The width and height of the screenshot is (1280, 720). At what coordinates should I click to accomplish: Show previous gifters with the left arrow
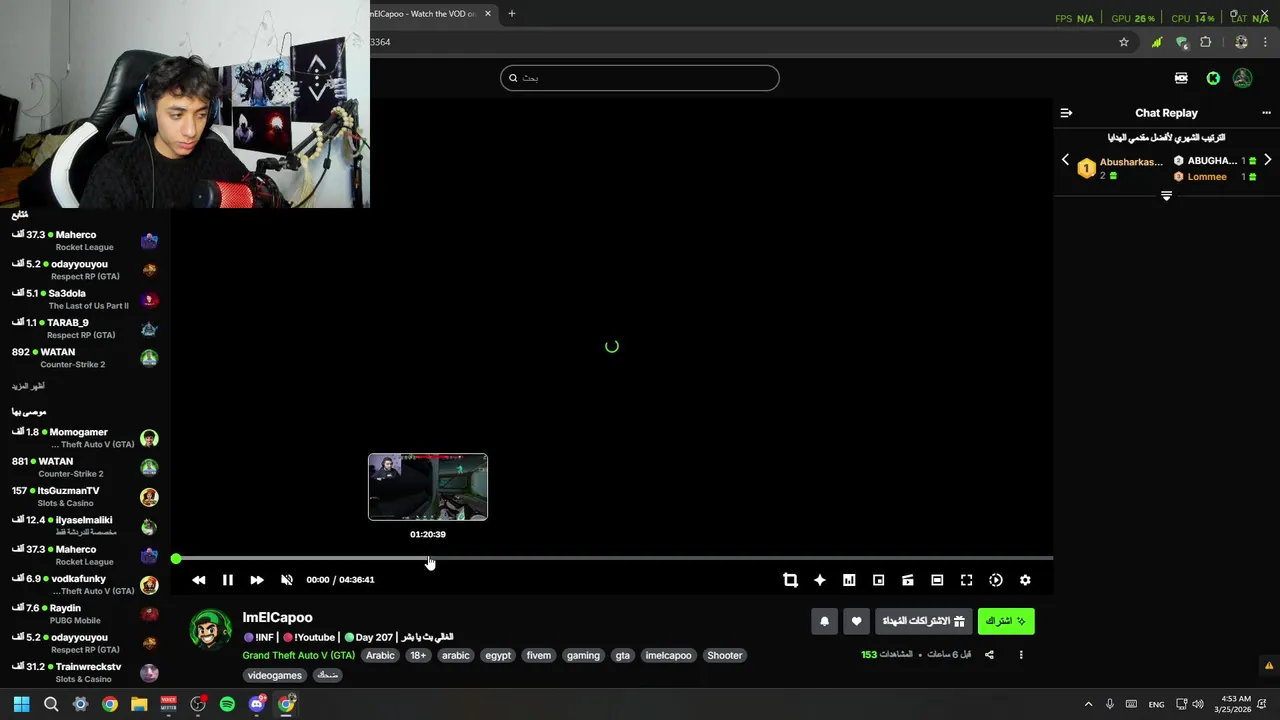1065,160
